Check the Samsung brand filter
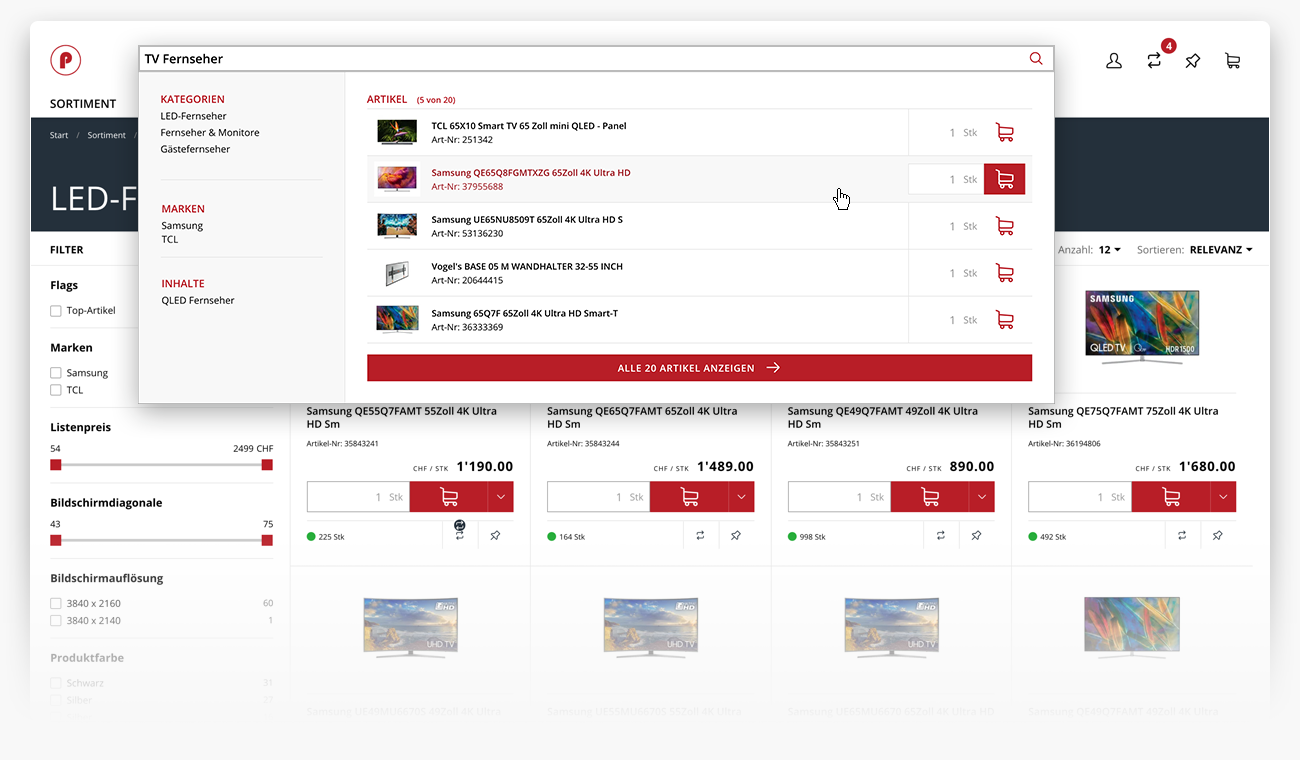Image resolution: width=1300 pixels, height=760 pixels. [x=56, y=373]
